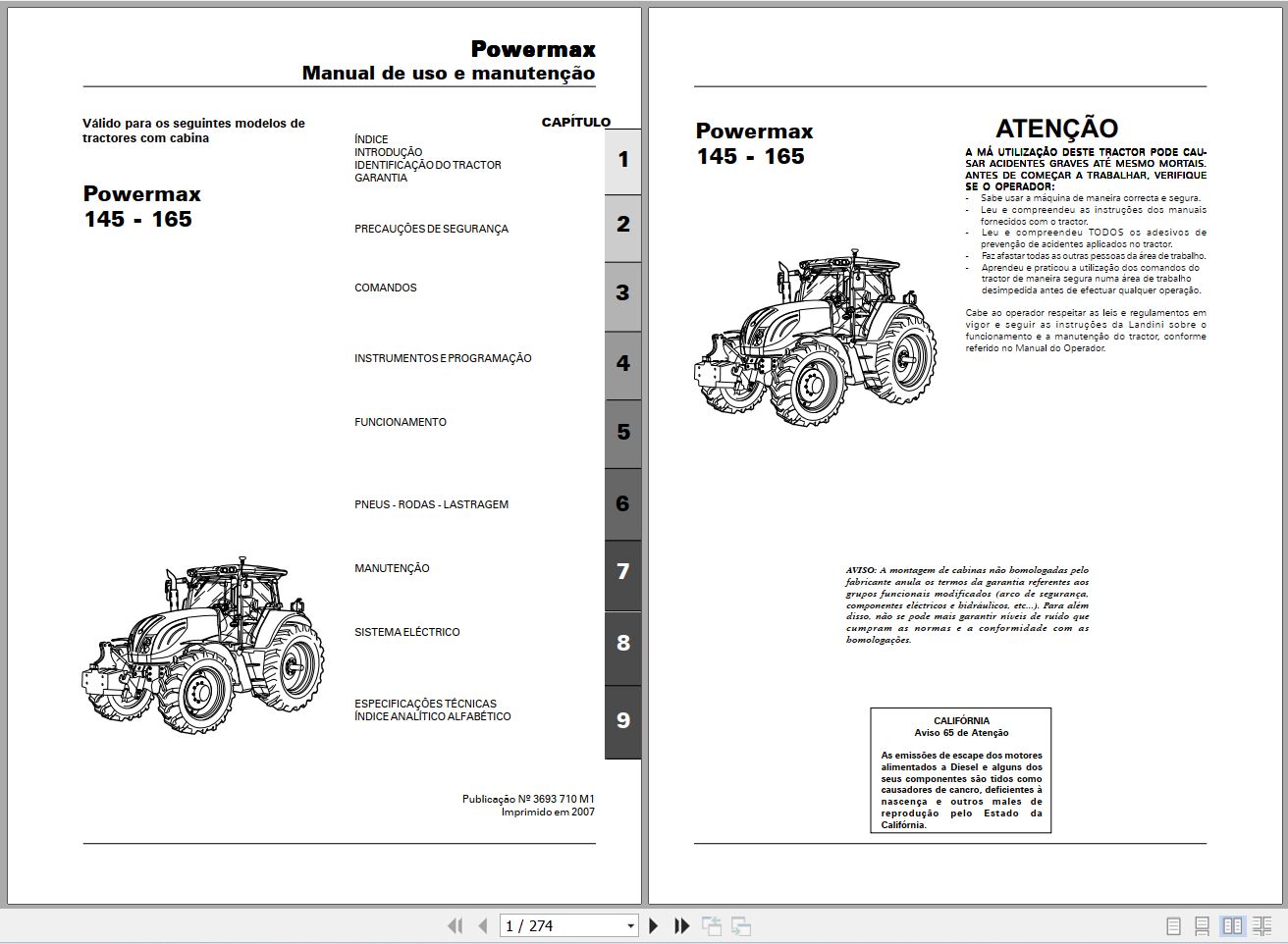Select chapter tab 6

pos(622,503)
